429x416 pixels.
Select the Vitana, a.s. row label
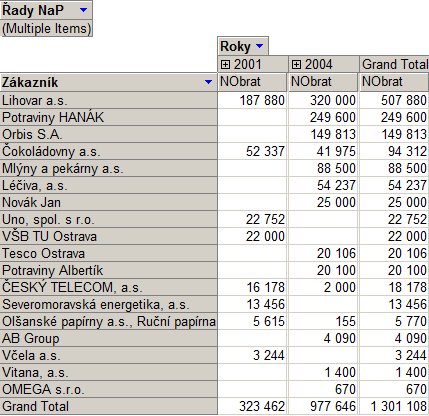pyautogui.click(x=109, y=372)
